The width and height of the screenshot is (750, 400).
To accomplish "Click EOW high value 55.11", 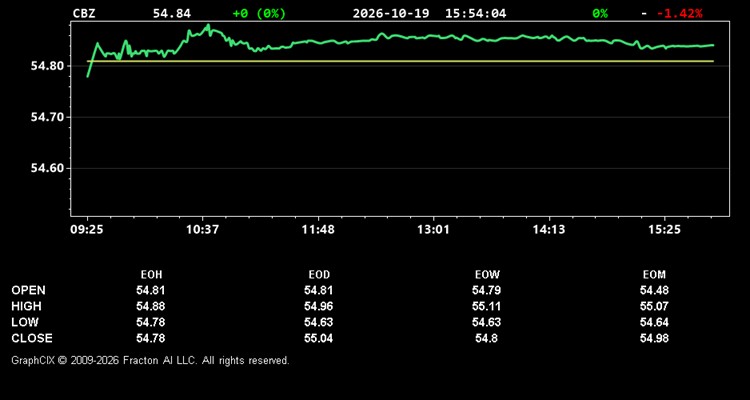I will 486,306.
